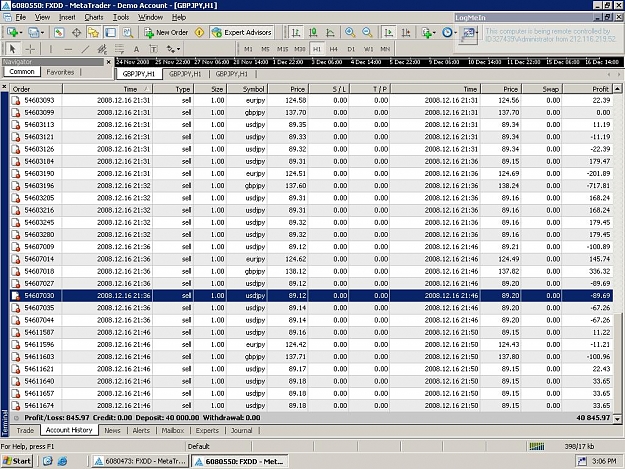Set timeframe to D1

[x=351, y=49]
